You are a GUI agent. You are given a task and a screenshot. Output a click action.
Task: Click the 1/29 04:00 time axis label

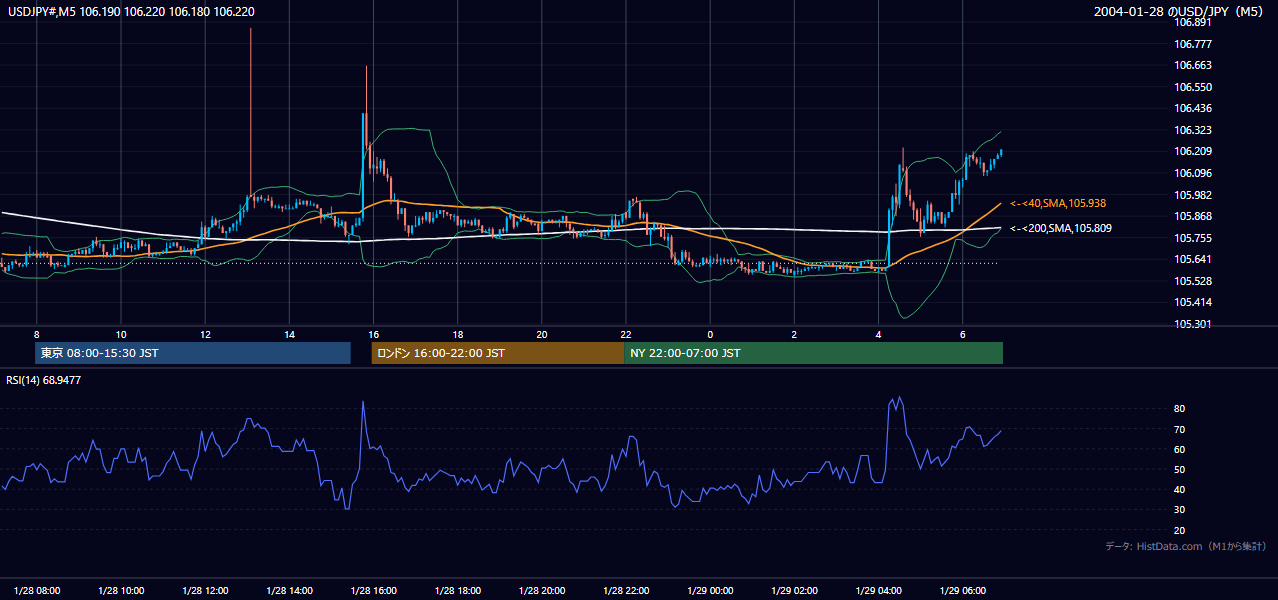pos(878,591)
